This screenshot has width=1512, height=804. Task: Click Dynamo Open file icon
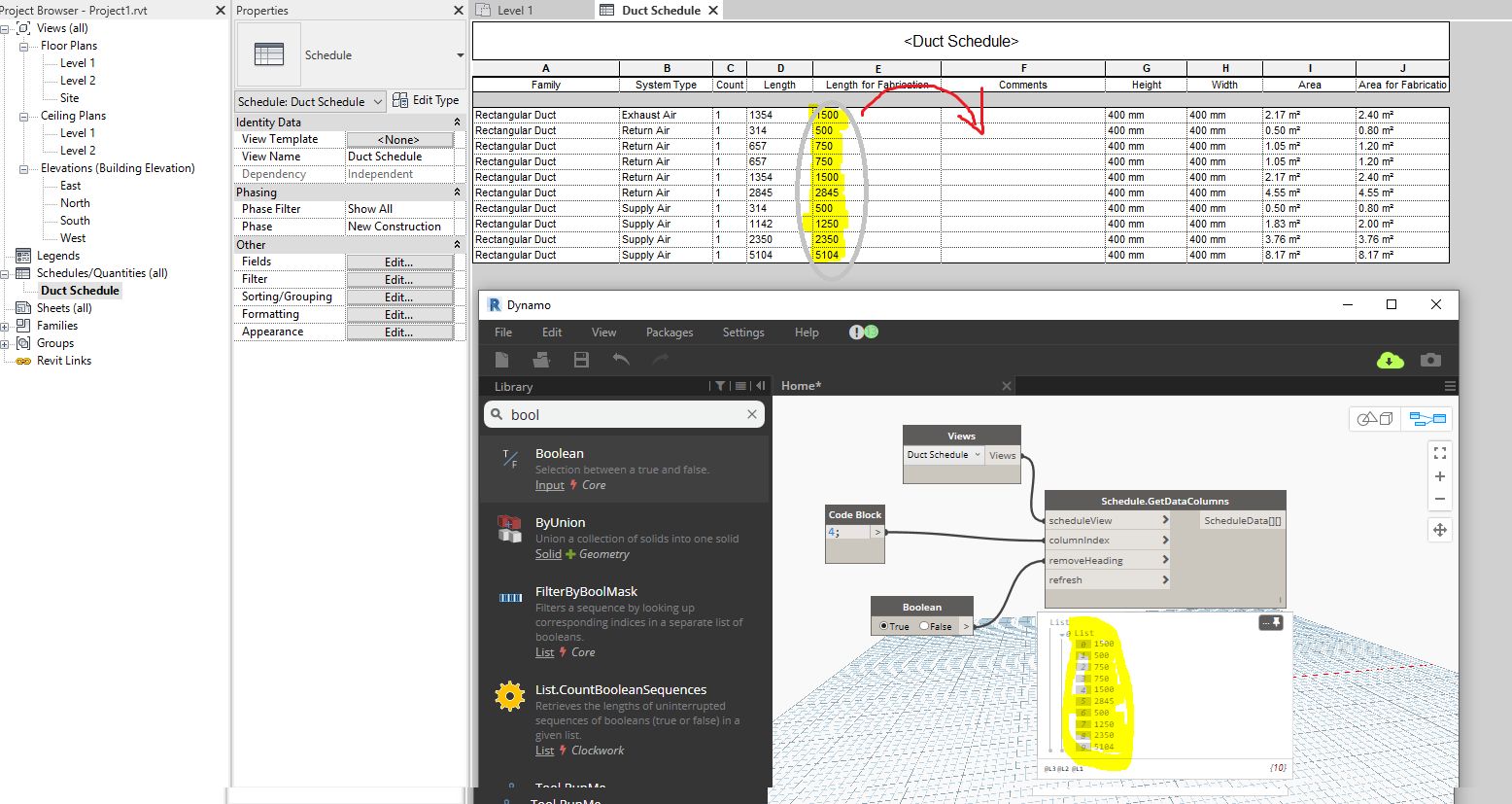[541, 360]
